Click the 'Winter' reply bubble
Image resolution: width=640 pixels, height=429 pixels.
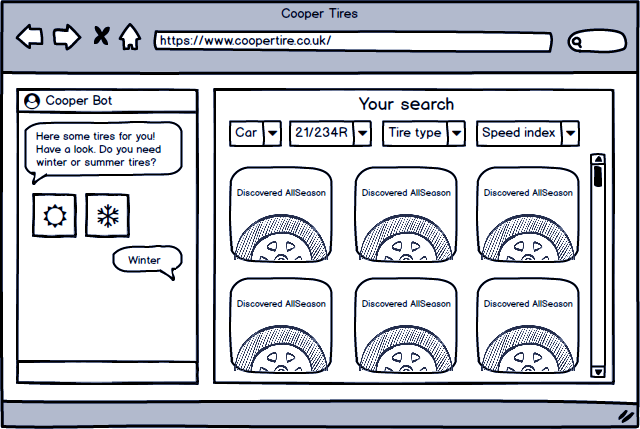tap(147, 261)
